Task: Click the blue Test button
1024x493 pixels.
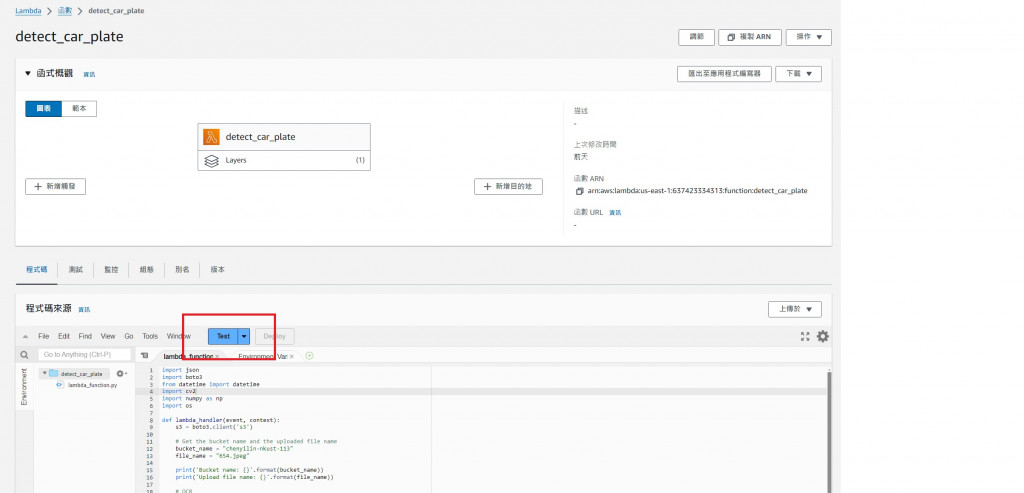Action: pos(223,336)
